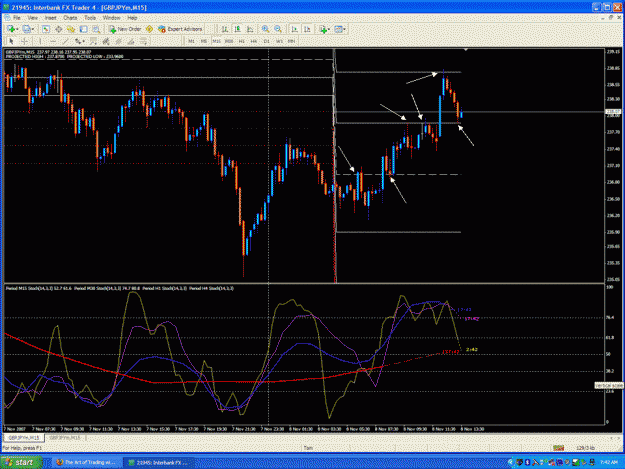Select the arrow cursor tool
The height and width of the screenshot is (469, 625).
click(11, 41)
